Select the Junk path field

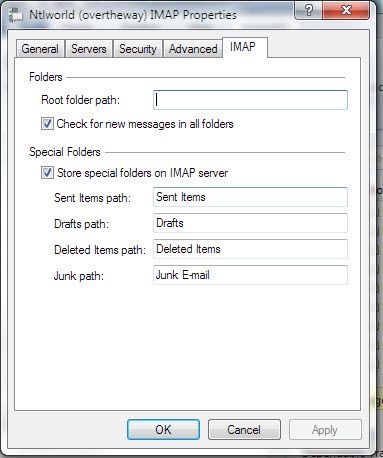point(250,275)
